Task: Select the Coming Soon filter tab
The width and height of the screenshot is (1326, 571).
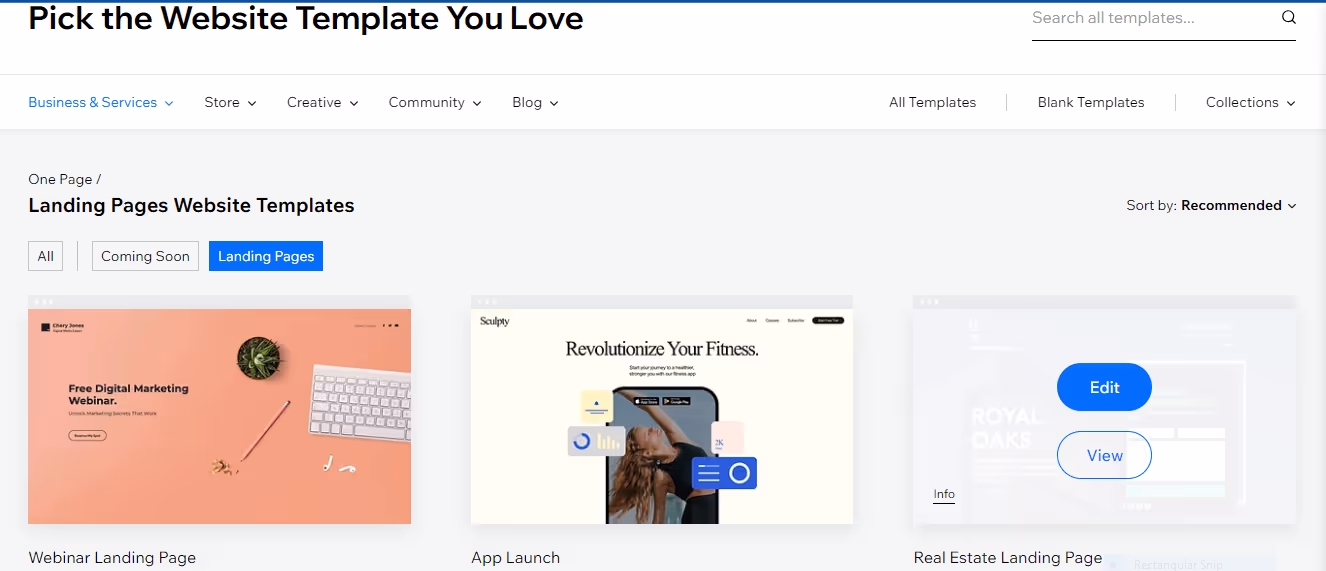Action: 145,256
